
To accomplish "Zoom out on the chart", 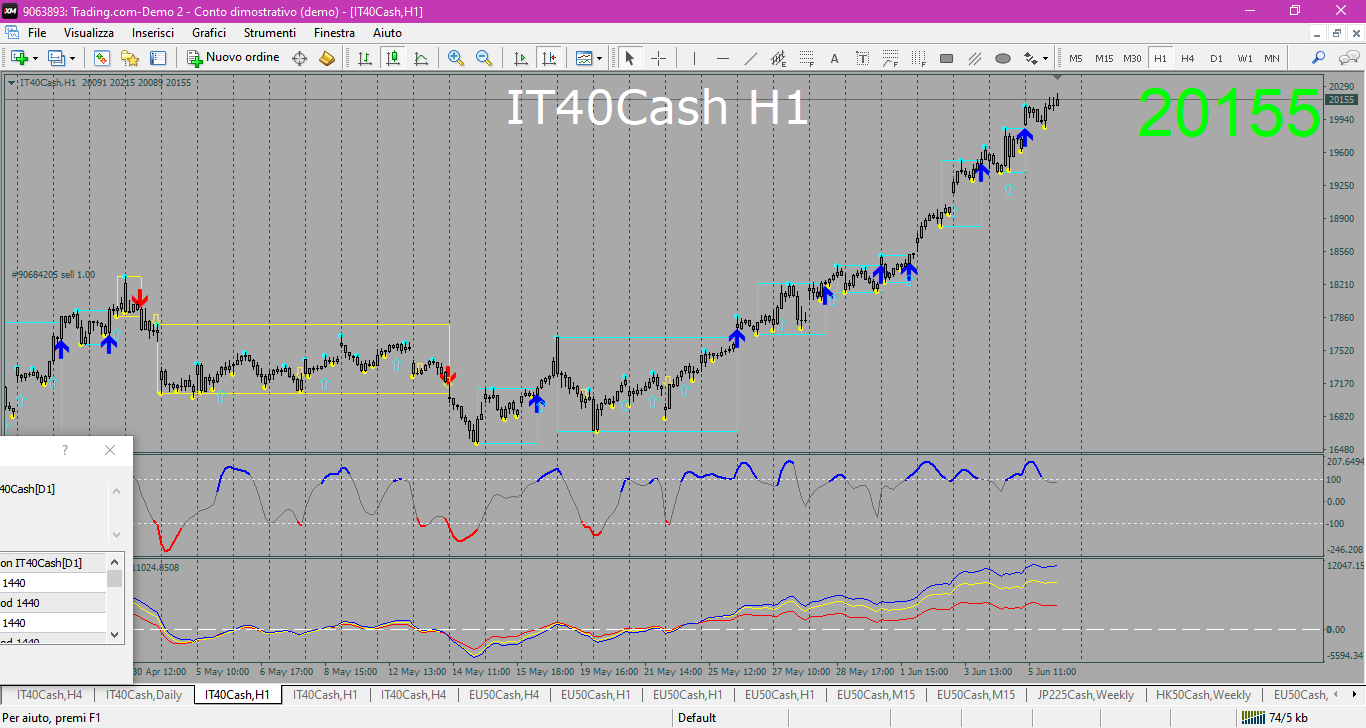I will click(x=484, y=58).
